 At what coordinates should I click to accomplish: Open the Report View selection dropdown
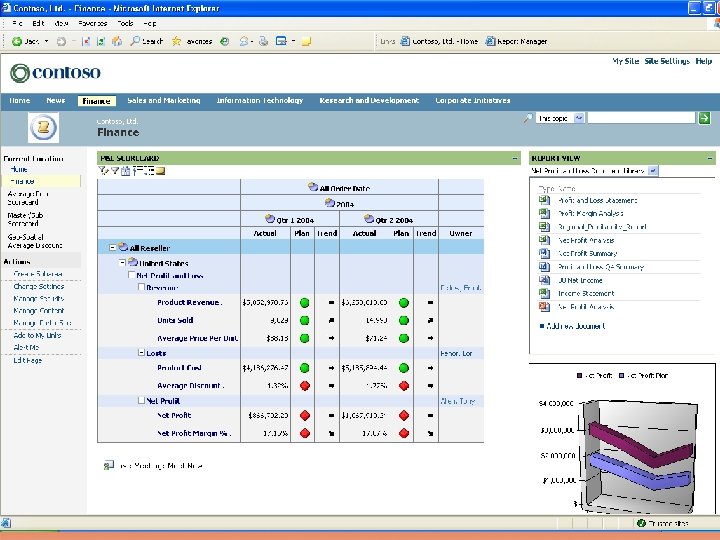652,171
